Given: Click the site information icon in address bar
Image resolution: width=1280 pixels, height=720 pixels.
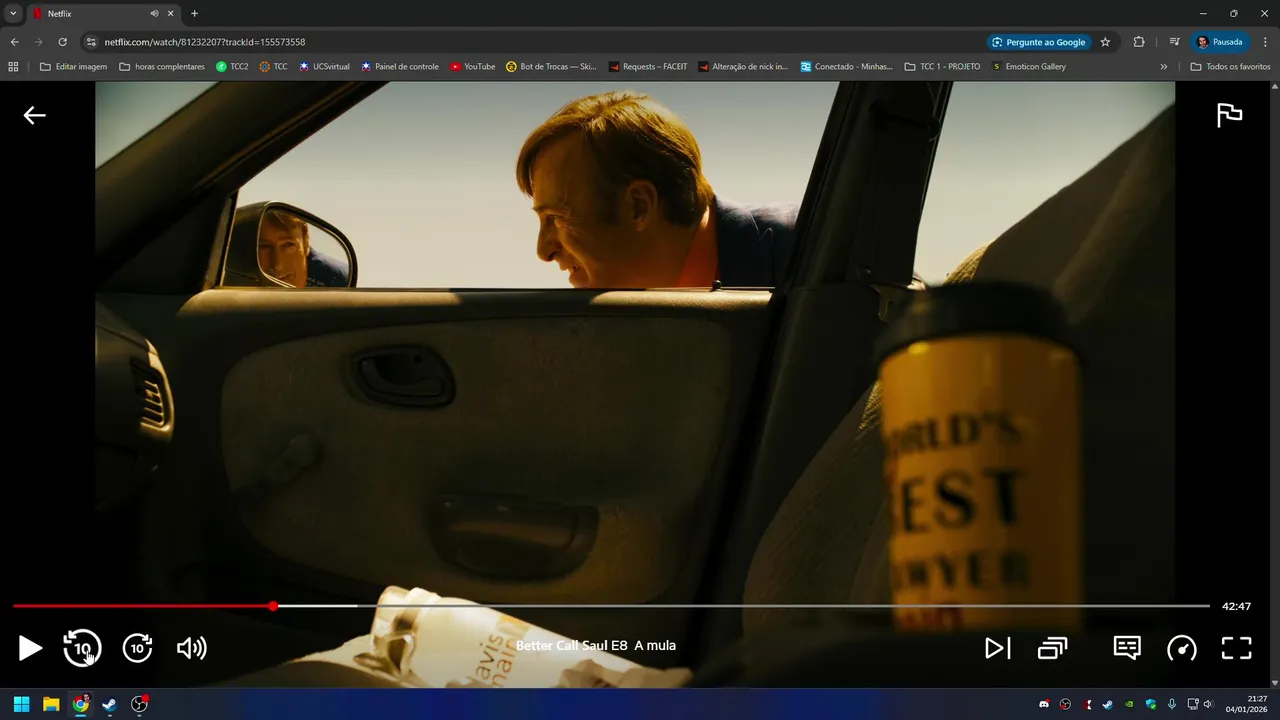Looking at the screenshot, I should pyautogui.click(x=90, y=42).
